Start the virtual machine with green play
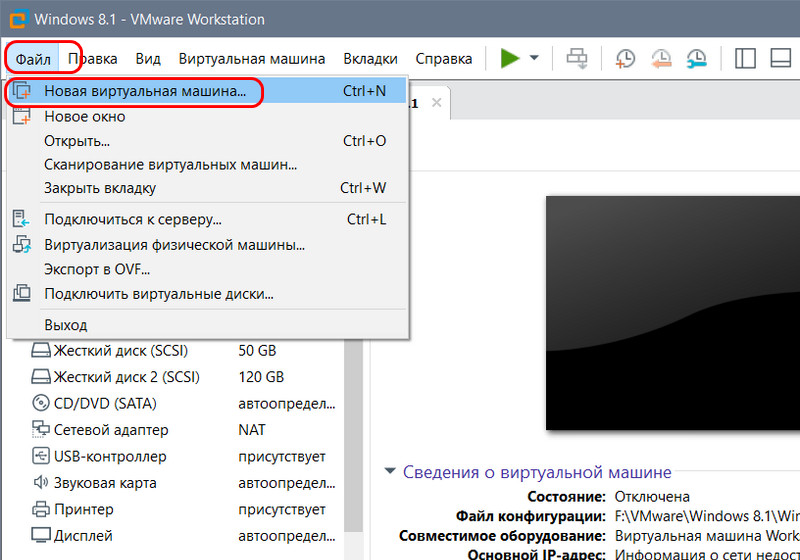 click(x=509, y=58)
